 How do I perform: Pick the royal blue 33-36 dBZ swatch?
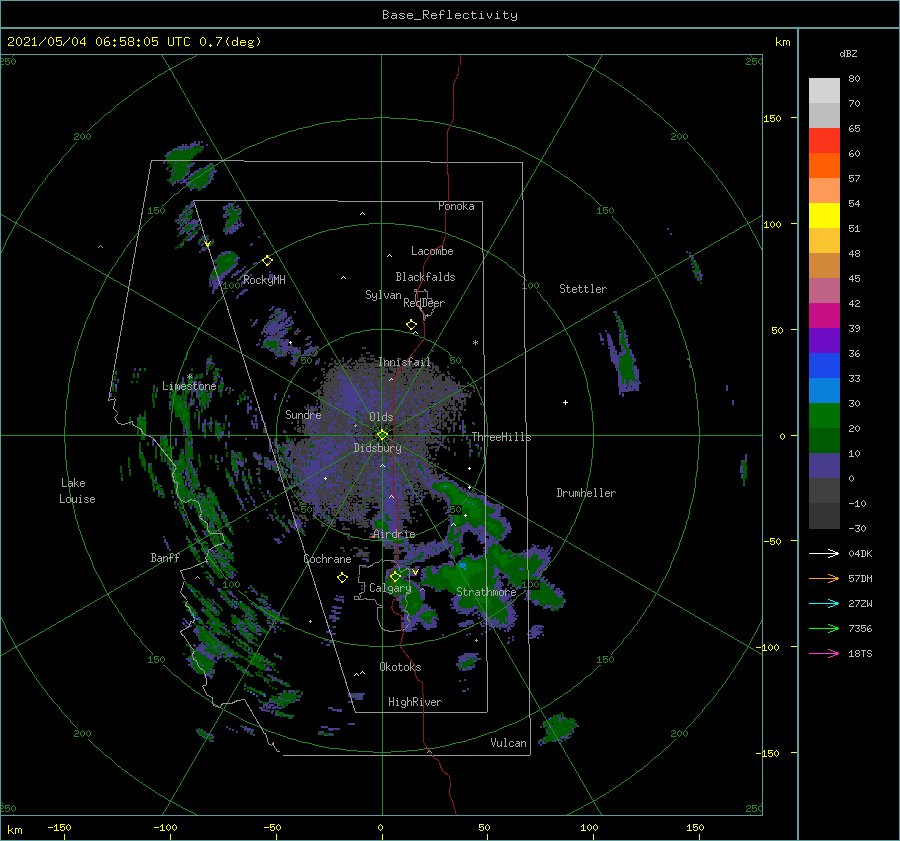tap(824, 366)
